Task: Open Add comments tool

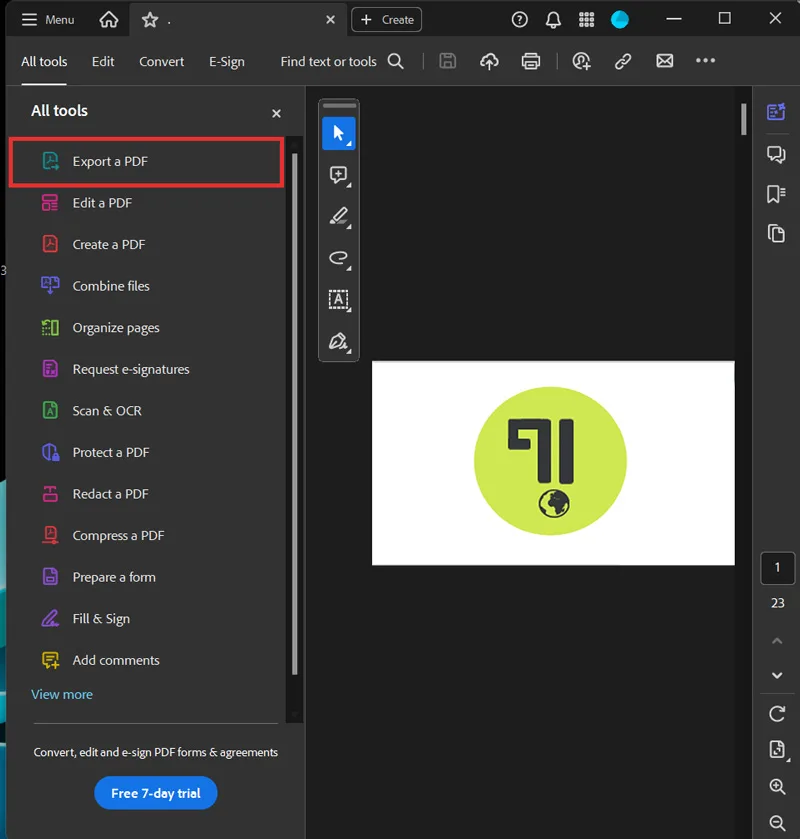Action: coord(147,660)
